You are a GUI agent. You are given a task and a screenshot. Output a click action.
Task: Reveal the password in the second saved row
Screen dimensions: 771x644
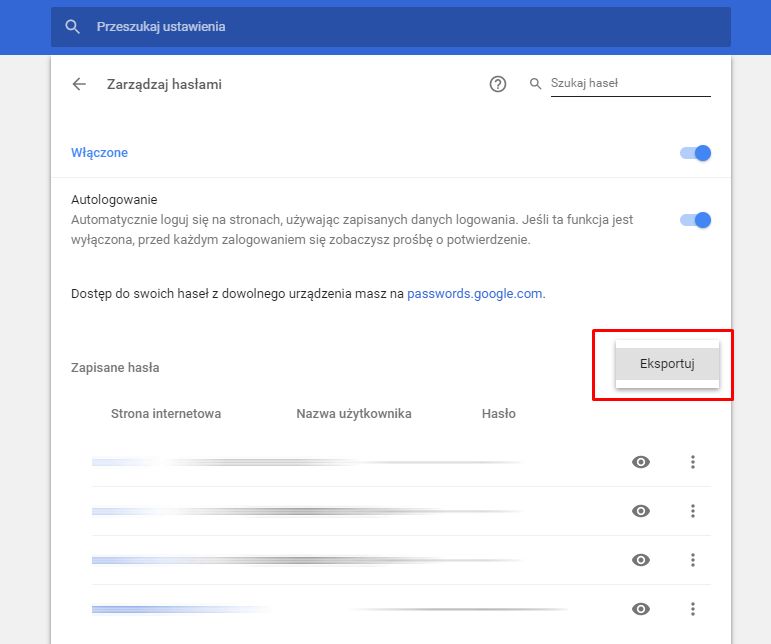point(641,511)
